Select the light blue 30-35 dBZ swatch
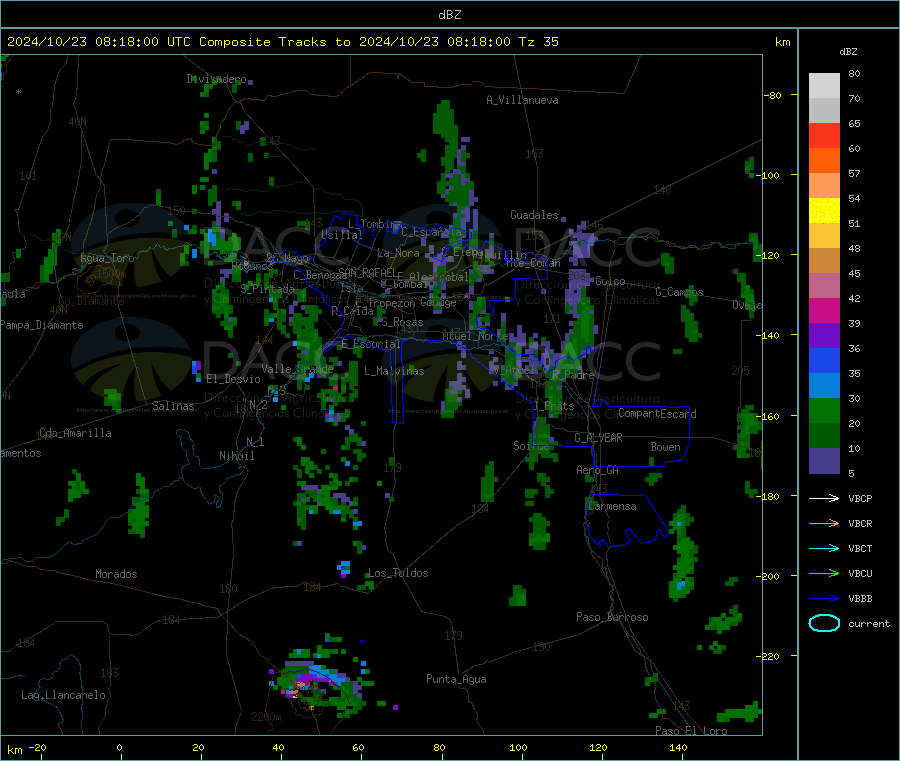The width and height of the screenshot is (900, 761). (x=824, y=386)
